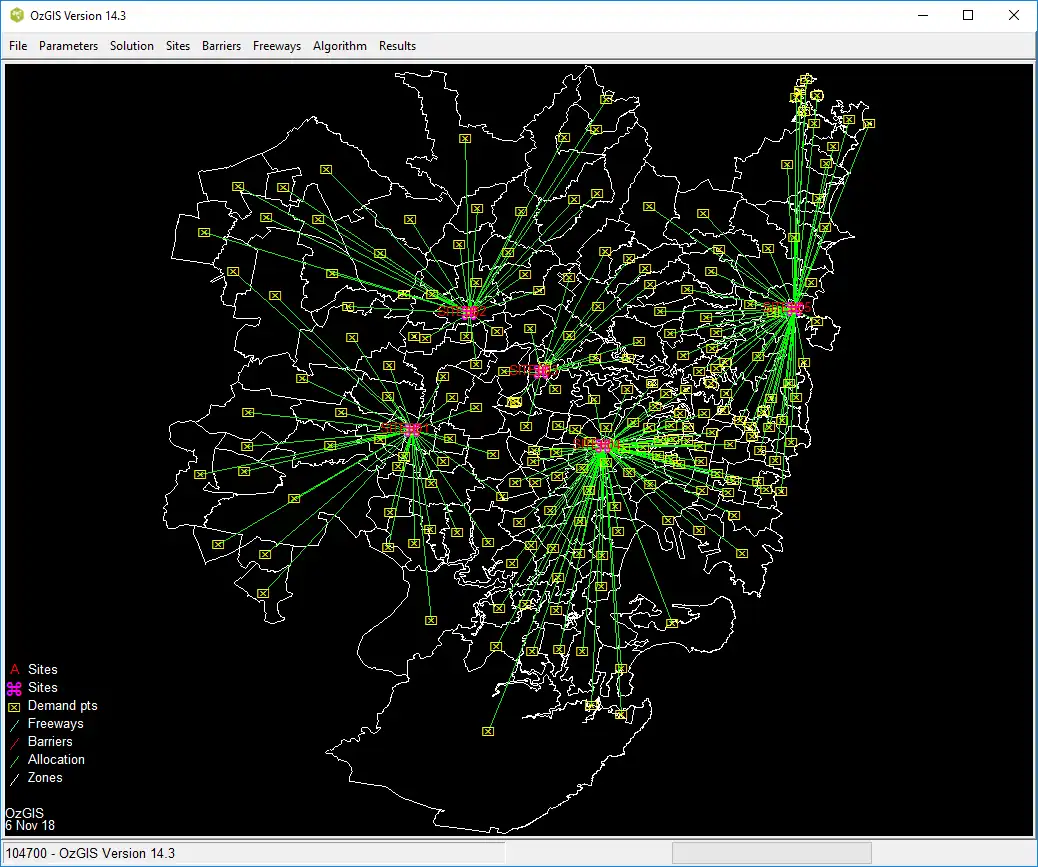Click the SITE001 facility marker on map
1038x867 pixels.
click(x=412, y=428)
